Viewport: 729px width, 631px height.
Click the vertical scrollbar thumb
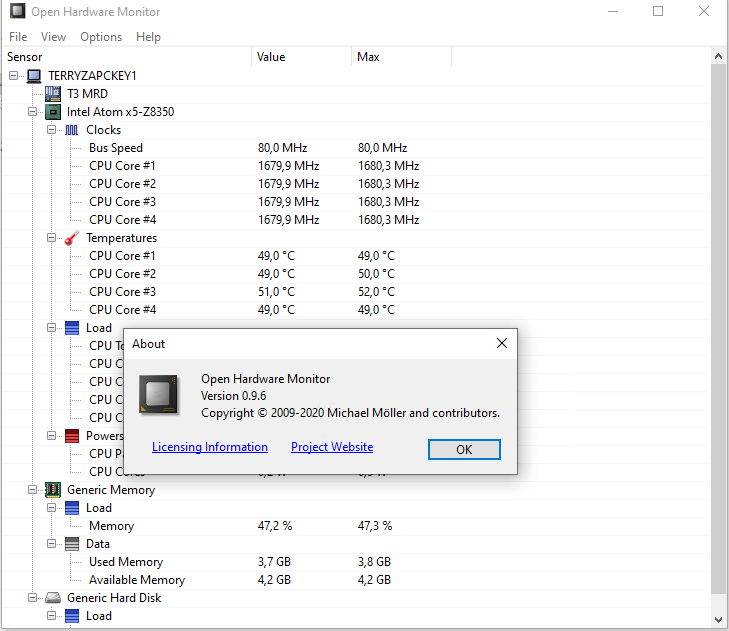pos(718,329)
